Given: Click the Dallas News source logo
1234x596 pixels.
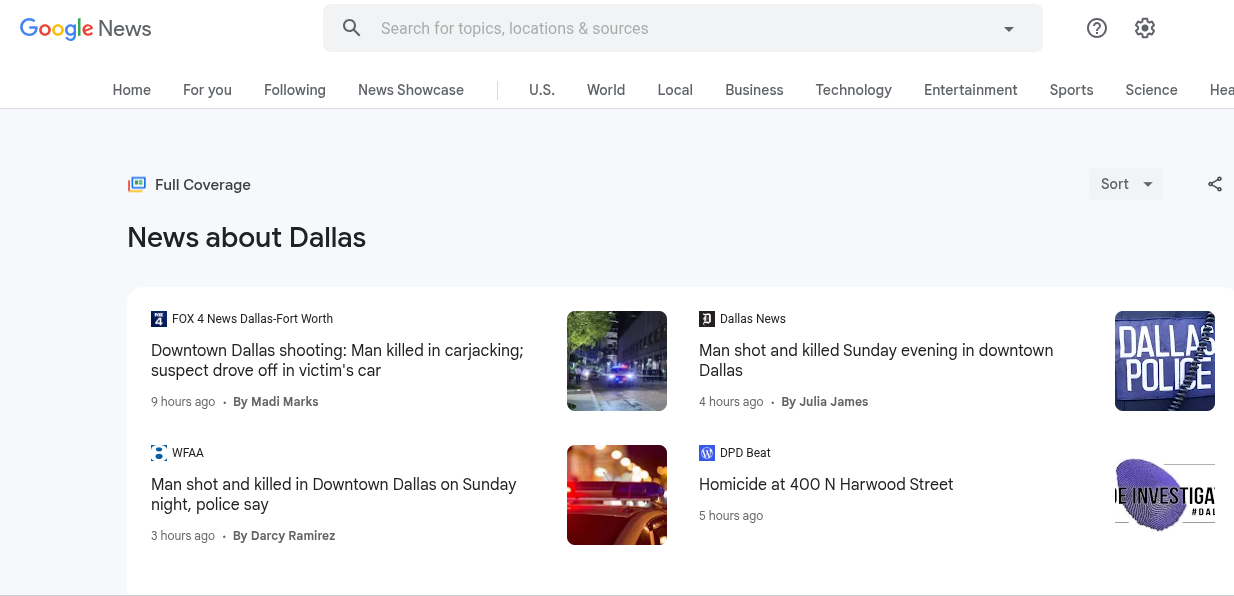Looking at the screenshot, I should 706,319.
